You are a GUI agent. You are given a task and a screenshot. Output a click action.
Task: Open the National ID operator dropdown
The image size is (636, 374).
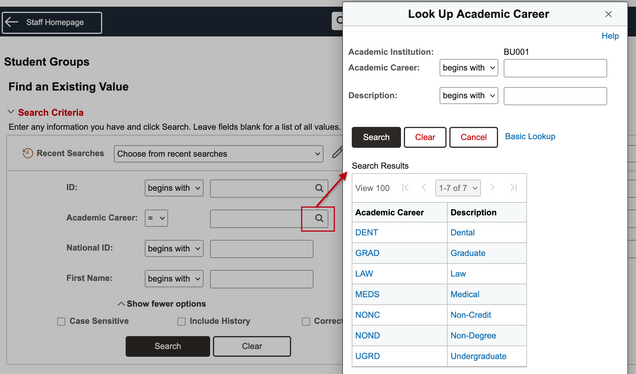[x=174, y=249]
